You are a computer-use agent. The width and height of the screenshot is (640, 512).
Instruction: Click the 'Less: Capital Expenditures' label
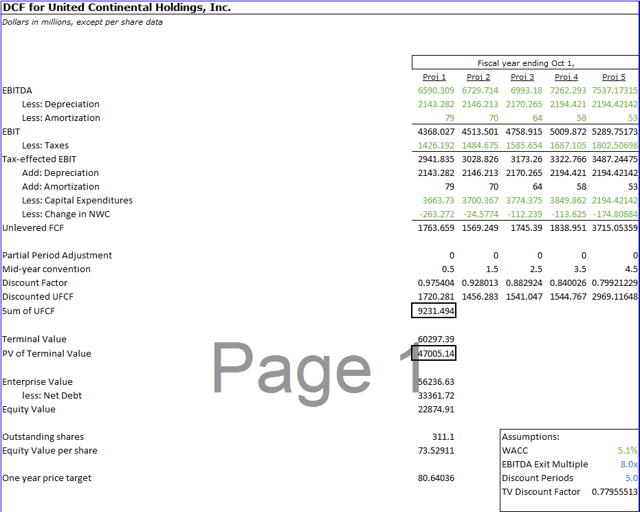(x=78, y=200)
